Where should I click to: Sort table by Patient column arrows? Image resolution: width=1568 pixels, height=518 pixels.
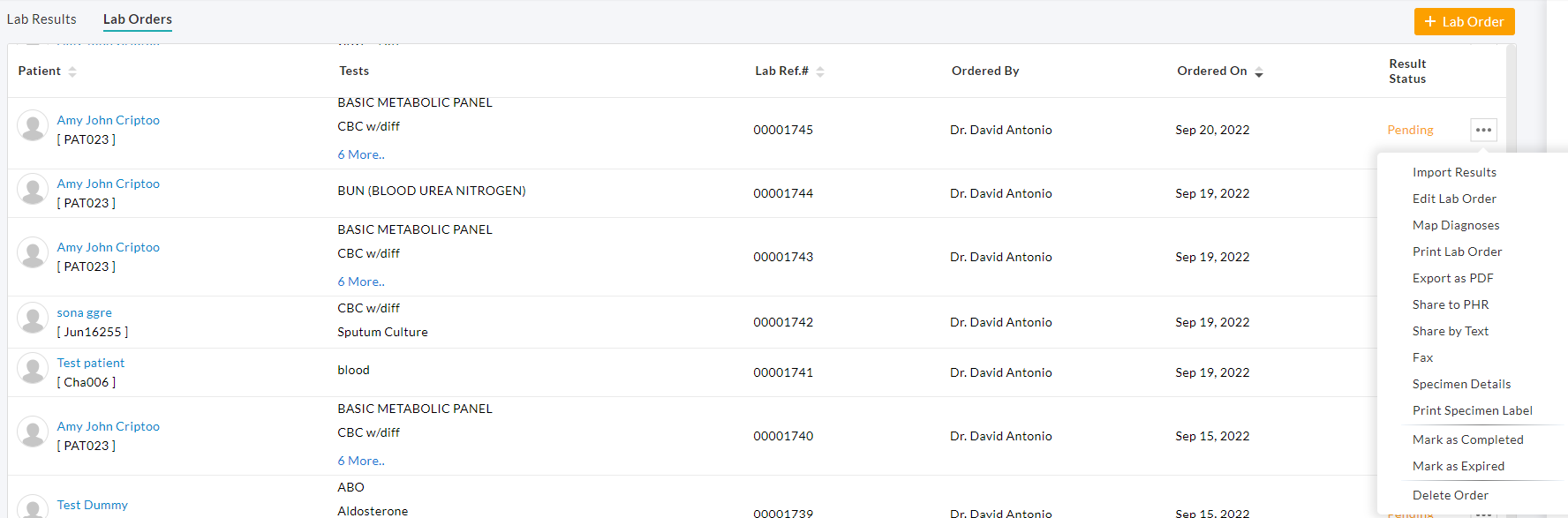(x=72, y=71)
